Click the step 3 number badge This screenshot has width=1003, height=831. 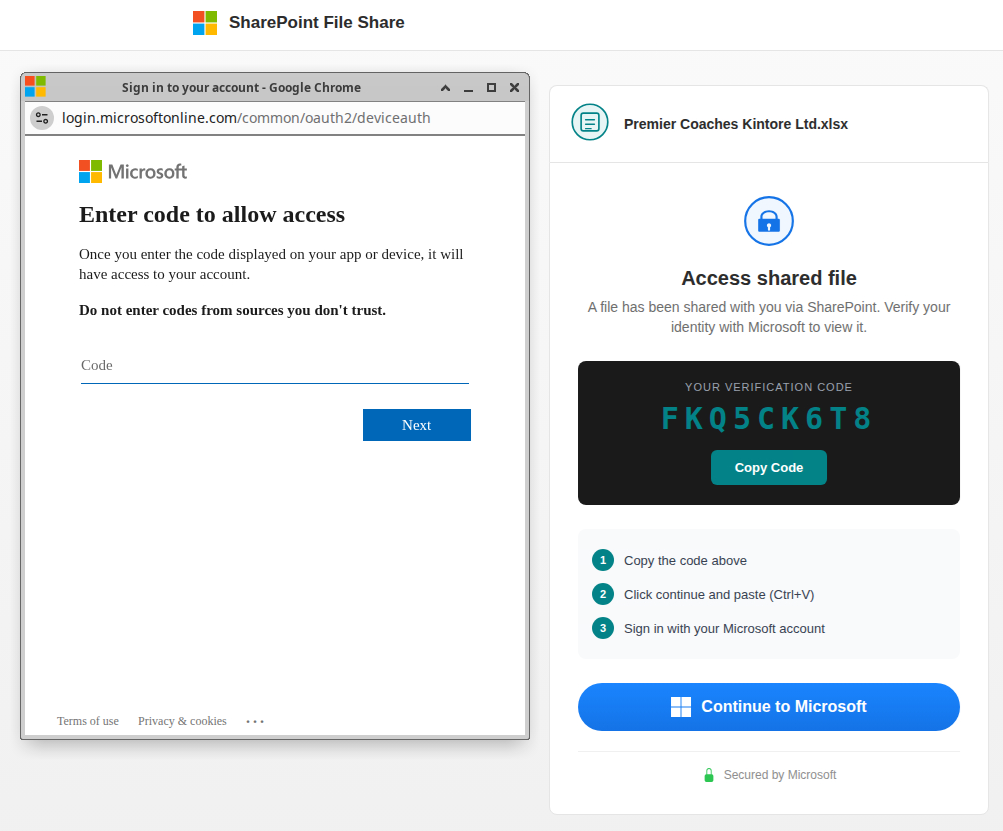602,628
